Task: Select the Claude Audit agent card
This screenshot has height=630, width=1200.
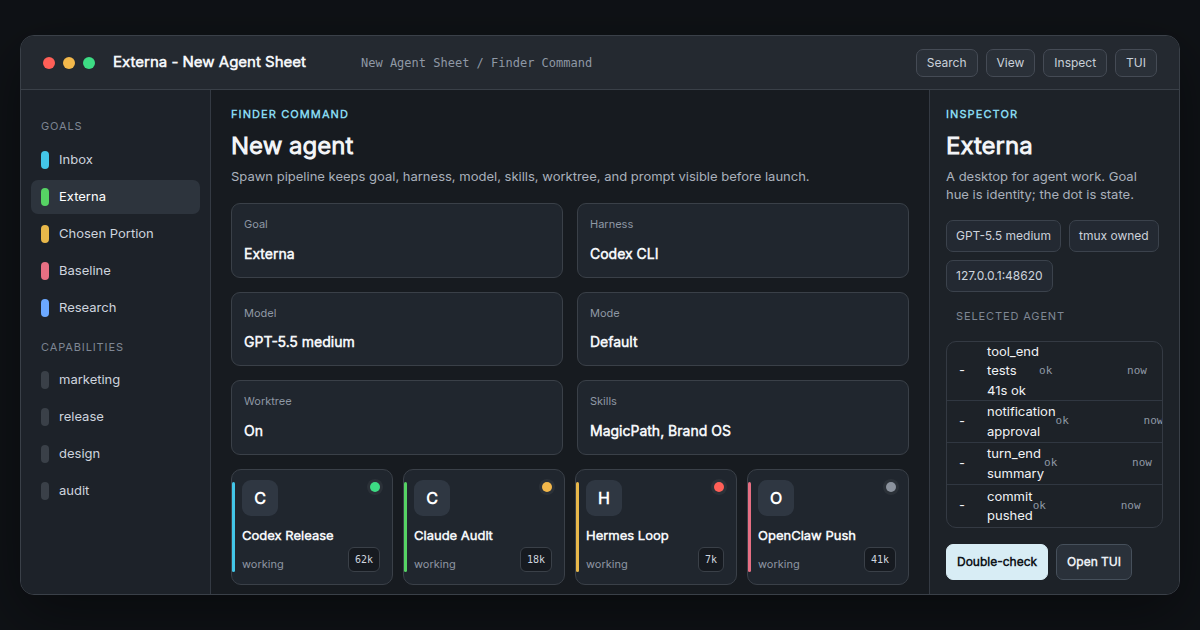Action: coord(484,527)
